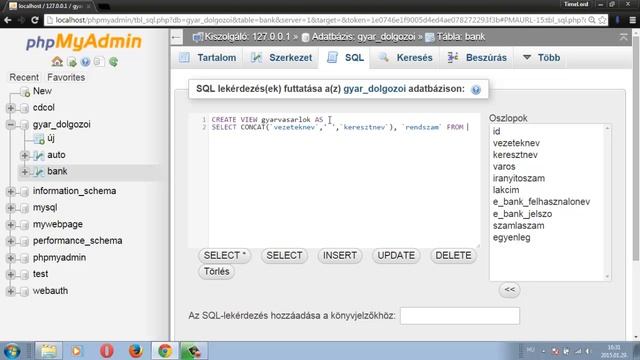
Task: Reload navigation panel with green icon
Action: coord(113,62)
